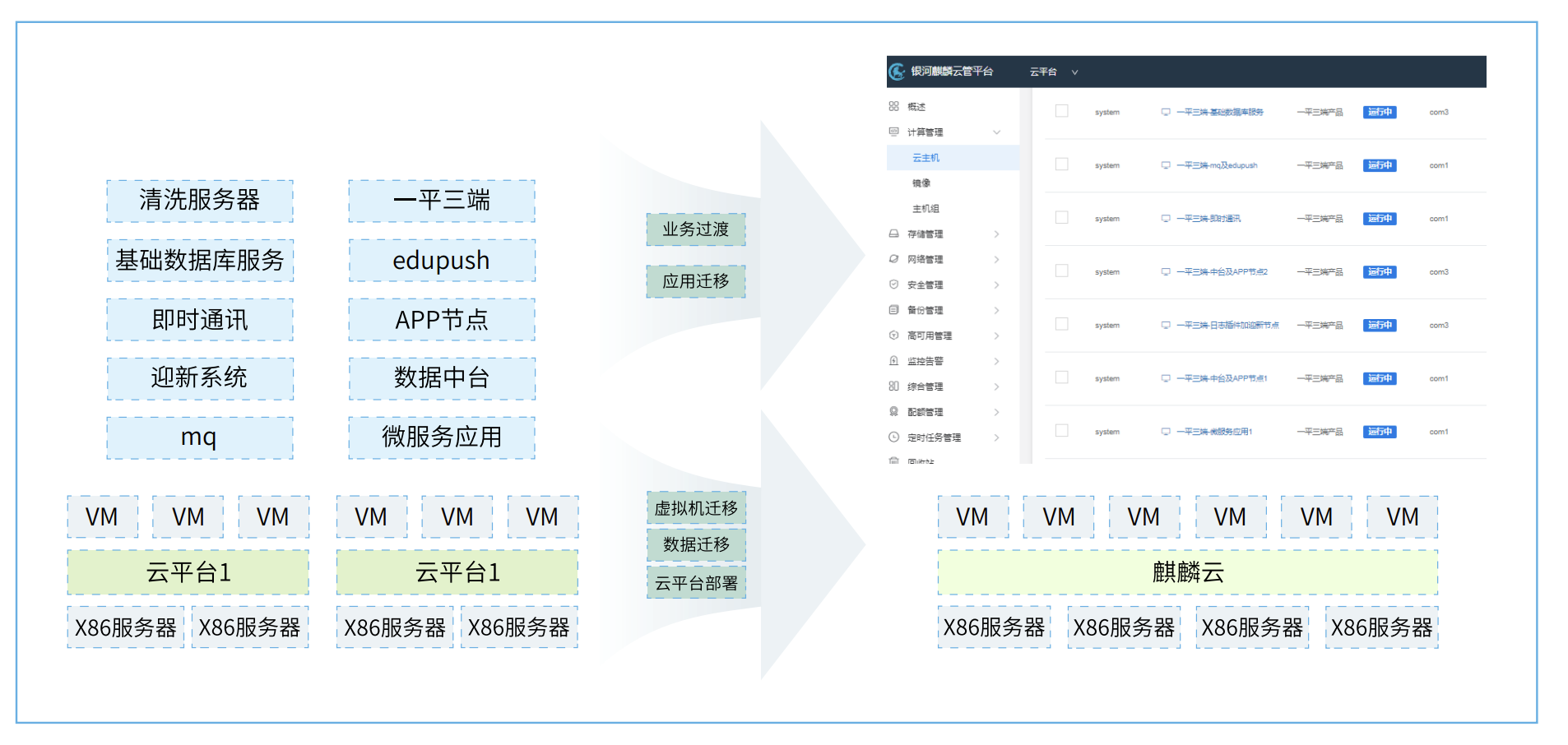Tick checkbox for 一平三端-中台及APP节点2 row
The height and width of the screenshot is (745, 1568).
tap(1062, 271)
